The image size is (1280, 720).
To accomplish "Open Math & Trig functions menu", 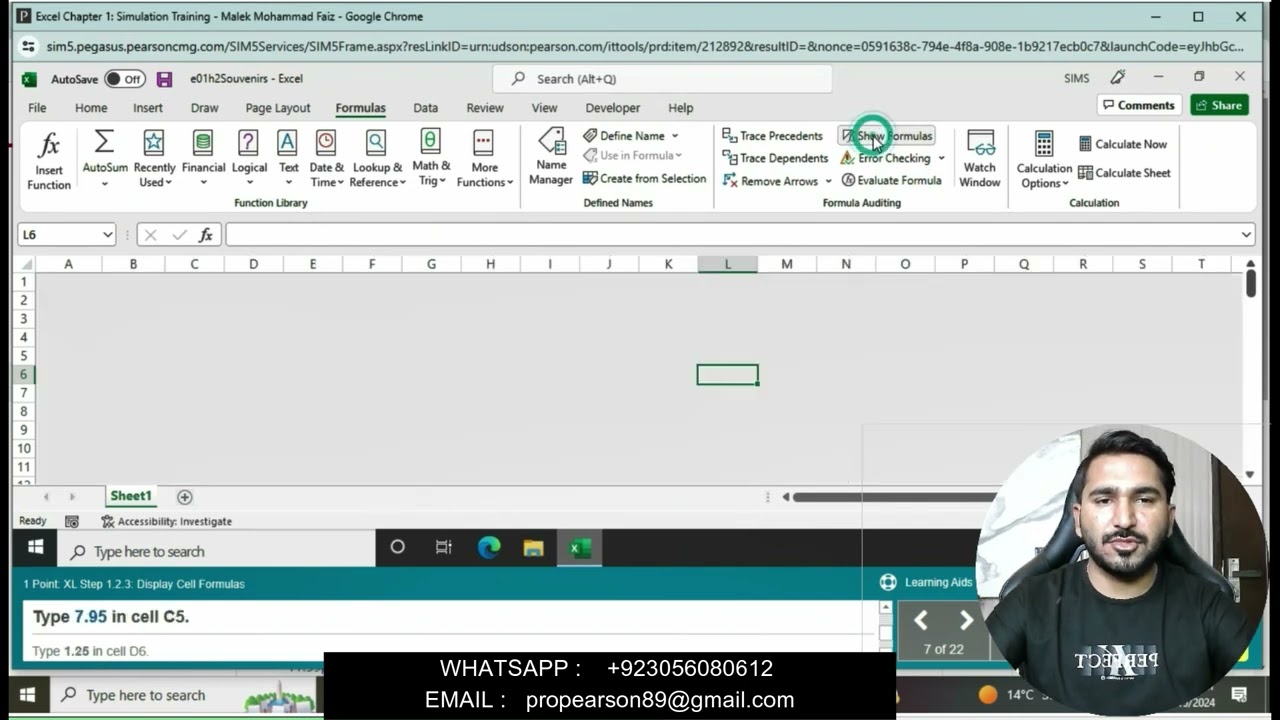I will click(x=431, y=160).
